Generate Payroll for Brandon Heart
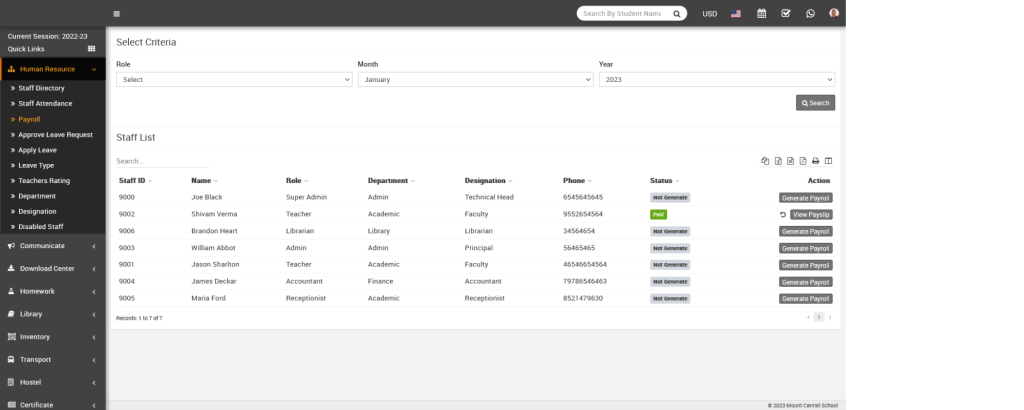The width and height of the screenshot is (1024, 410). 805,231
